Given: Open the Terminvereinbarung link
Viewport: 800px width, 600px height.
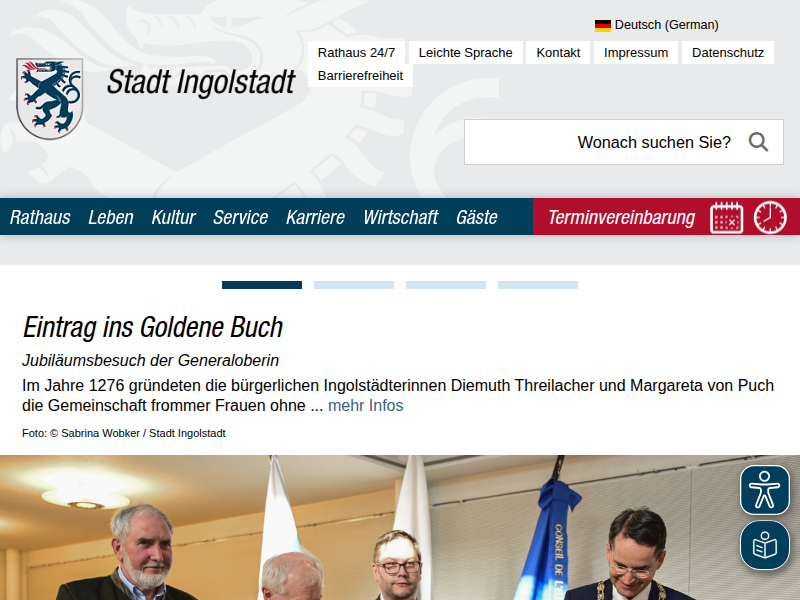Looking at the screenshot, I should [621, 217].
